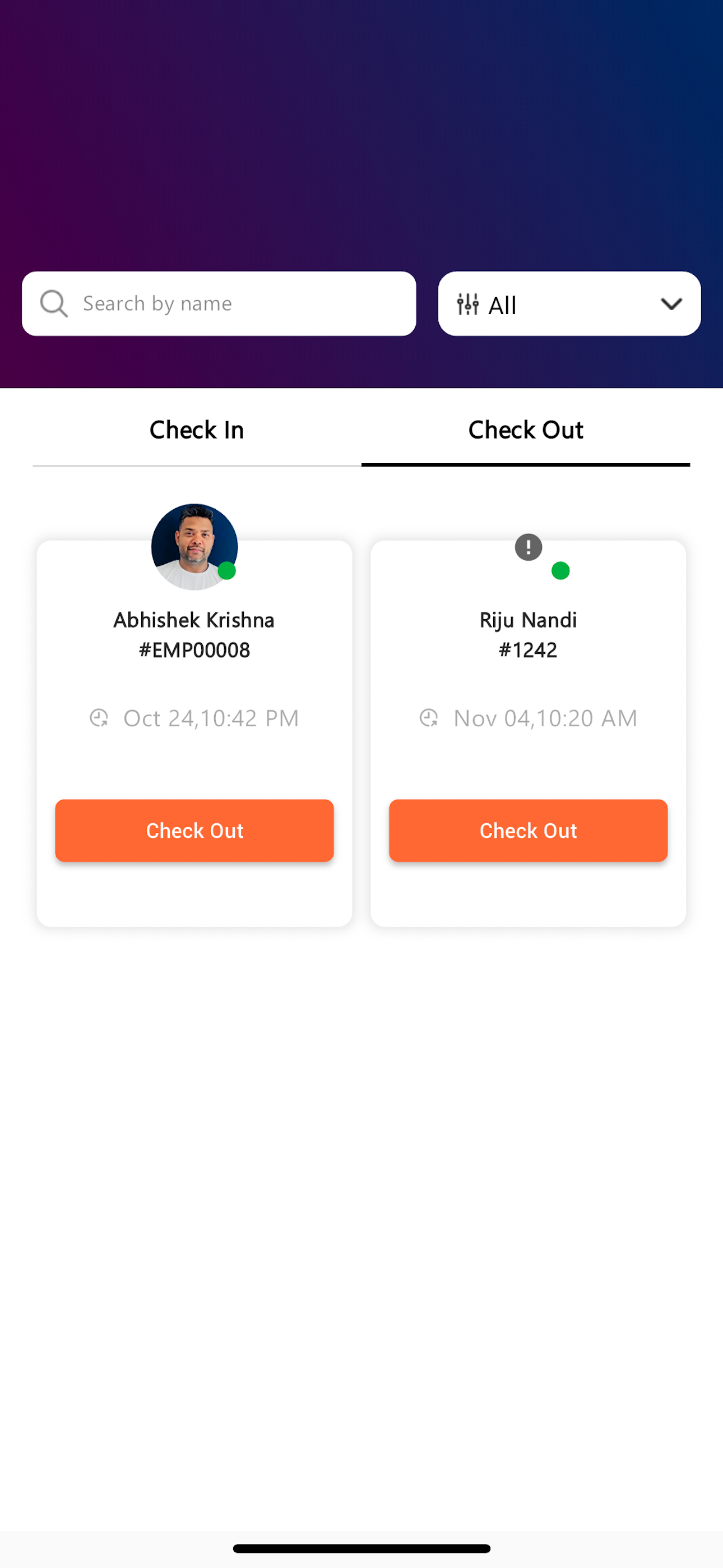The image size is (723, 1568).
Task: Check out Abhishek Krishna
Action: click(x=194, y=830)
